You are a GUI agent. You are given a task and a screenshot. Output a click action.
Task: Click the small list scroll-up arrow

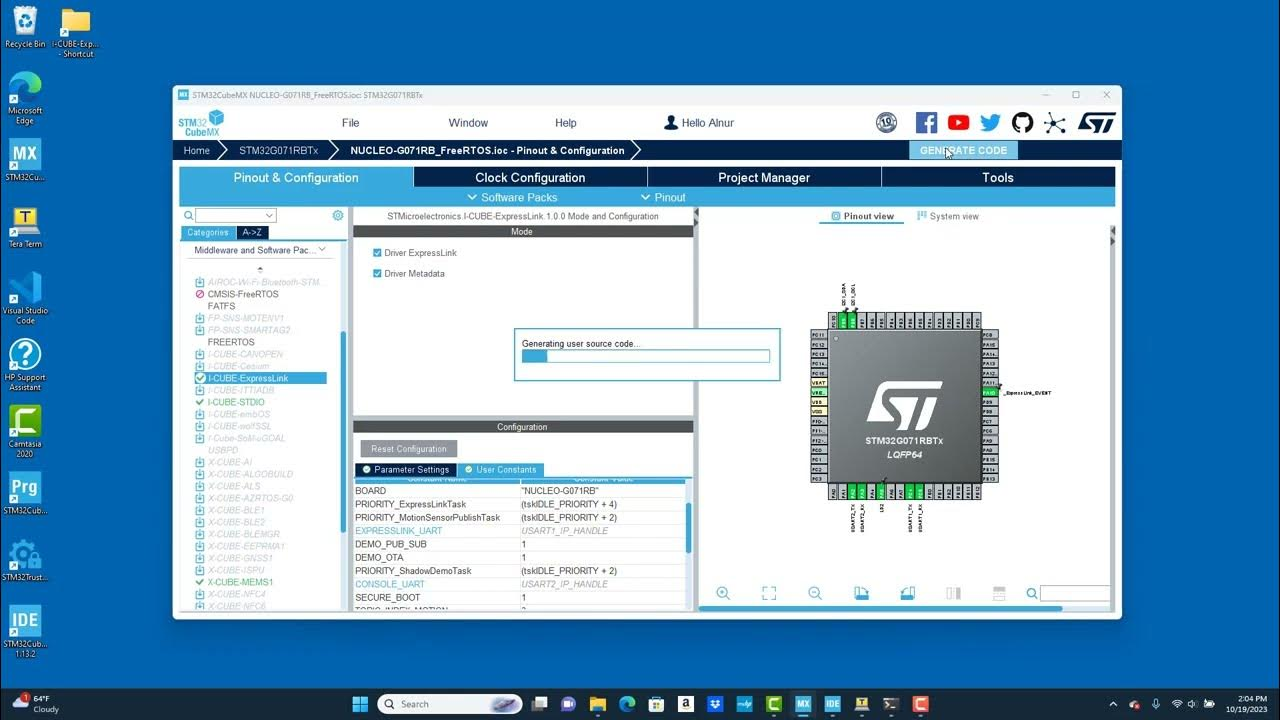coord(260,269)
